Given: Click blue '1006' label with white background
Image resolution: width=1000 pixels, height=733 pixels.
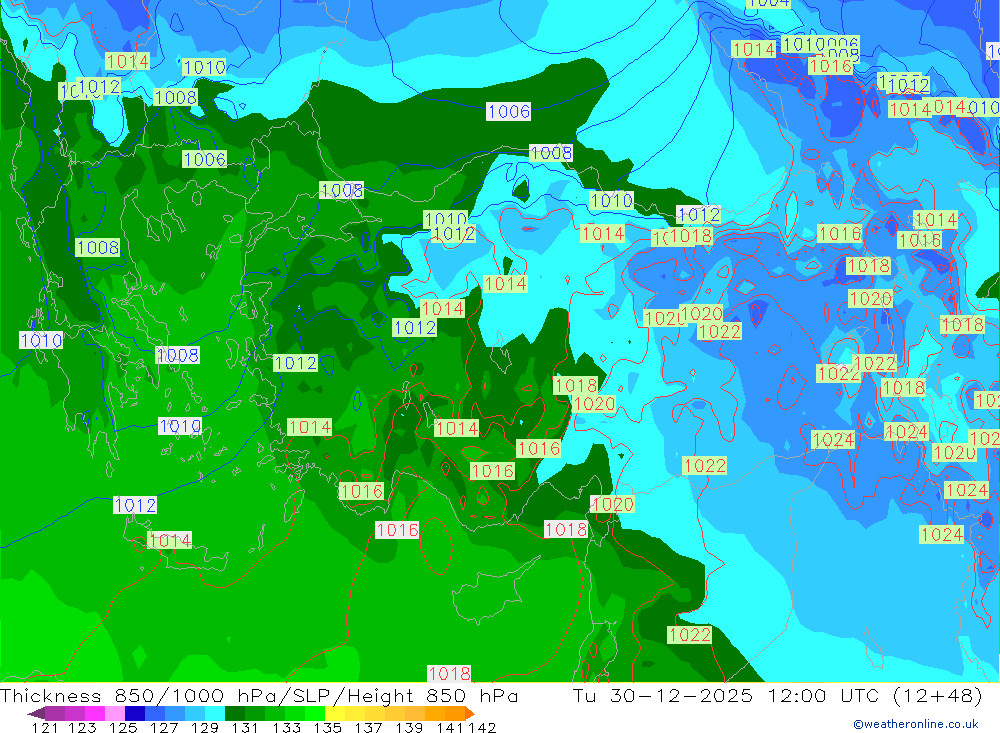Looking at the screenshot, I should [508, 112].
